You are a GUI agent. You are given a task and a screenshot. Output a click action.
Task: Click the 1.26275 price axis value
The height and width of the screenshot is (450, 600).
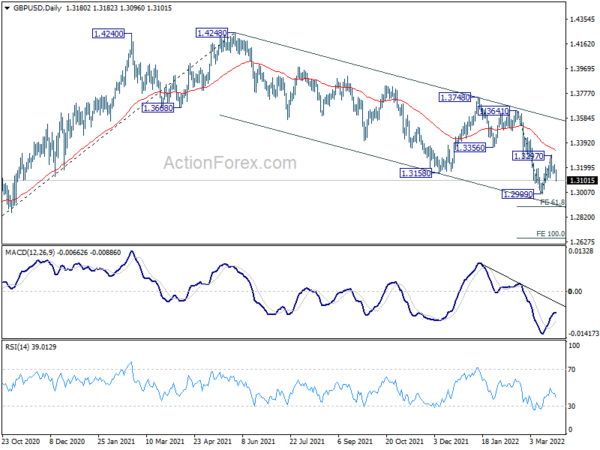coord(582,242)
